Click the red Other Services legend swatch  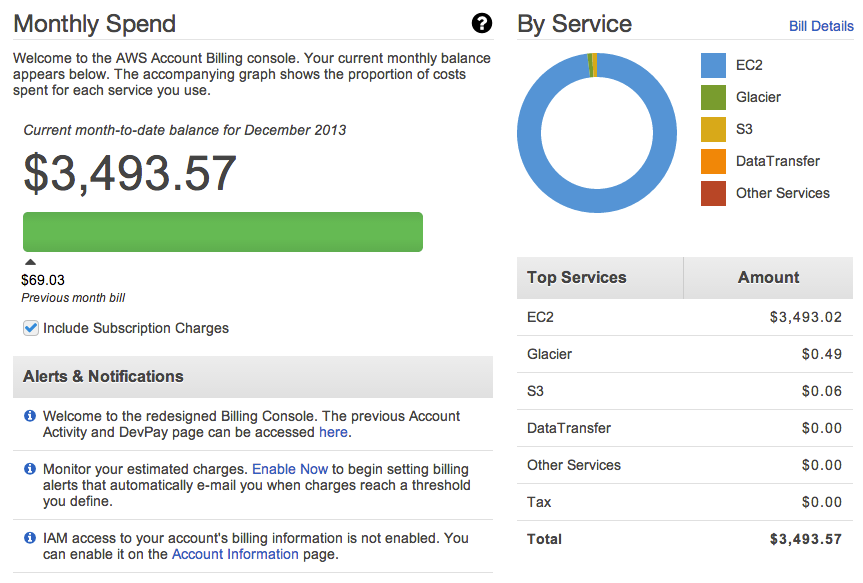713,193
